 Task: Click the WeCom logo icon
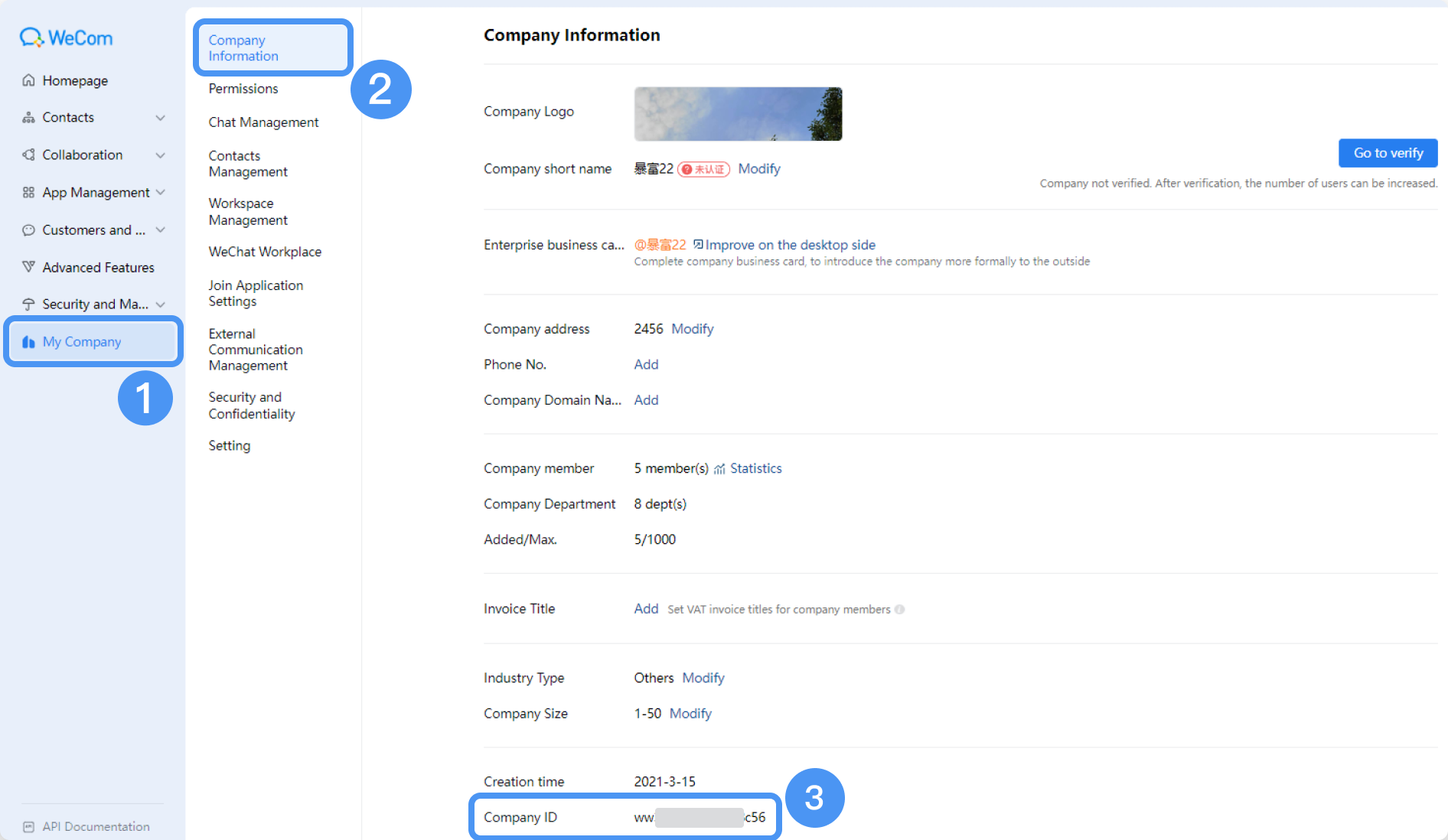[x=31, y=37]
